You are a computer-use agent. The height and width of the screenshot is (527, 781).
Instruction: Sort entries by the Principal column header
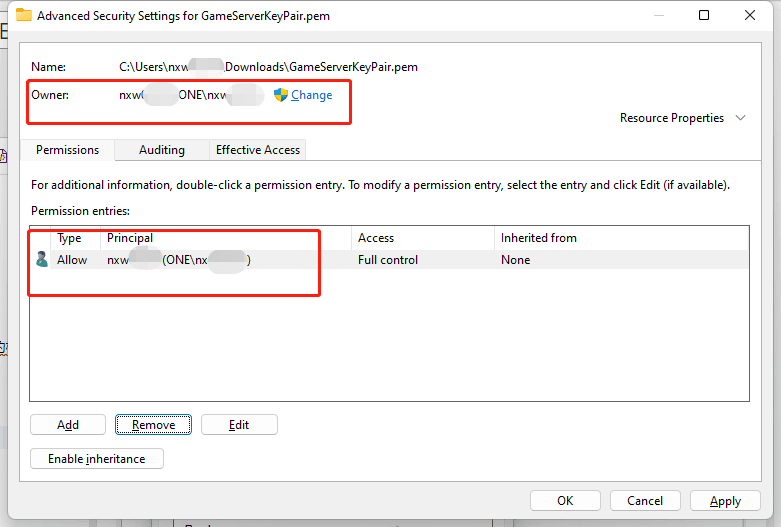pos(130,238)
